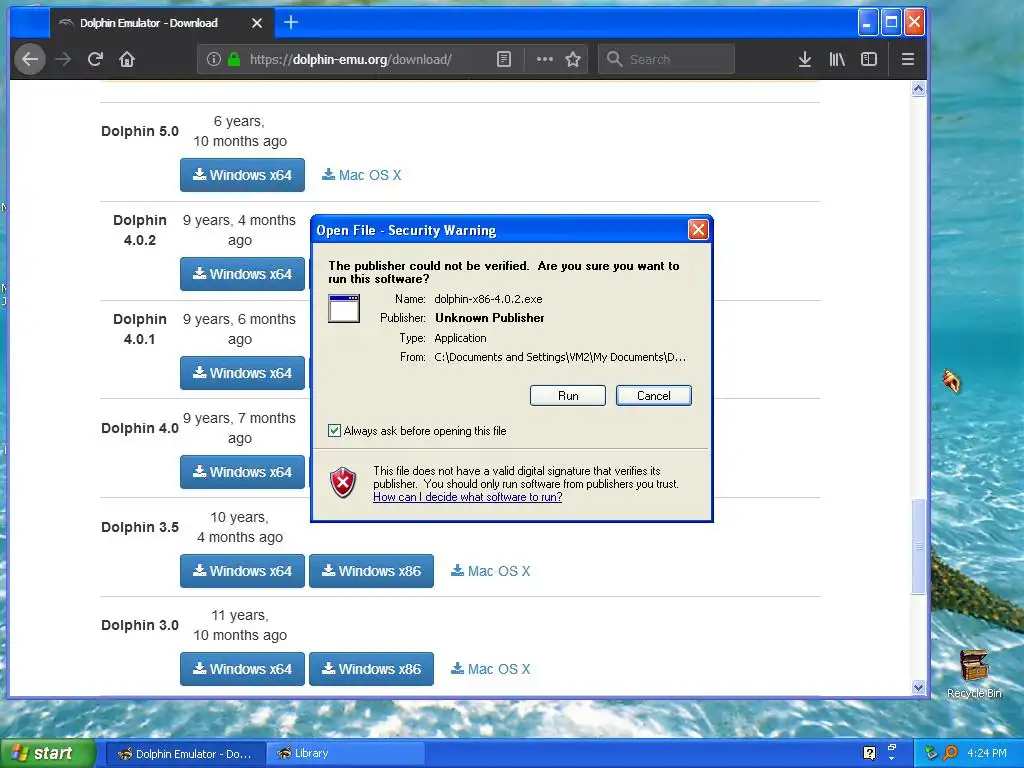
Task: Click the green padlock security icon
Action: click(234, 59)
